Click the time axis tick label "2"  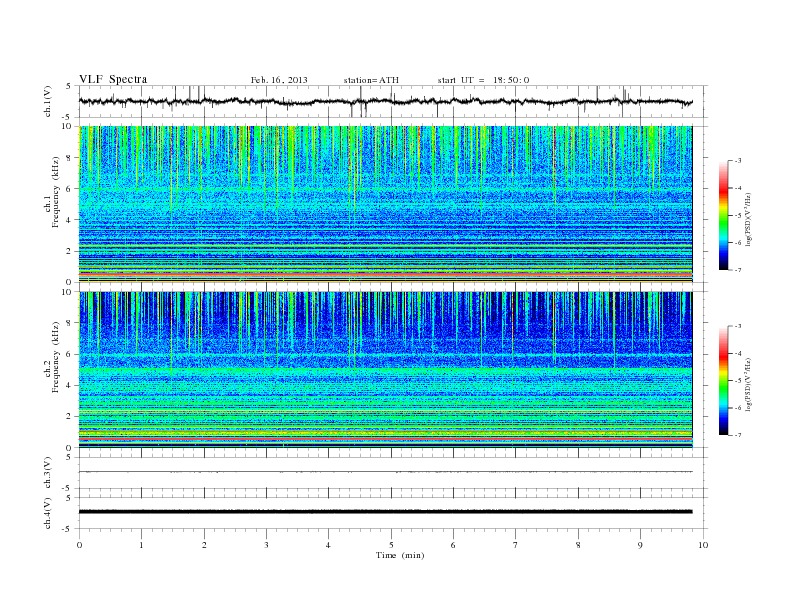(204, 545)
